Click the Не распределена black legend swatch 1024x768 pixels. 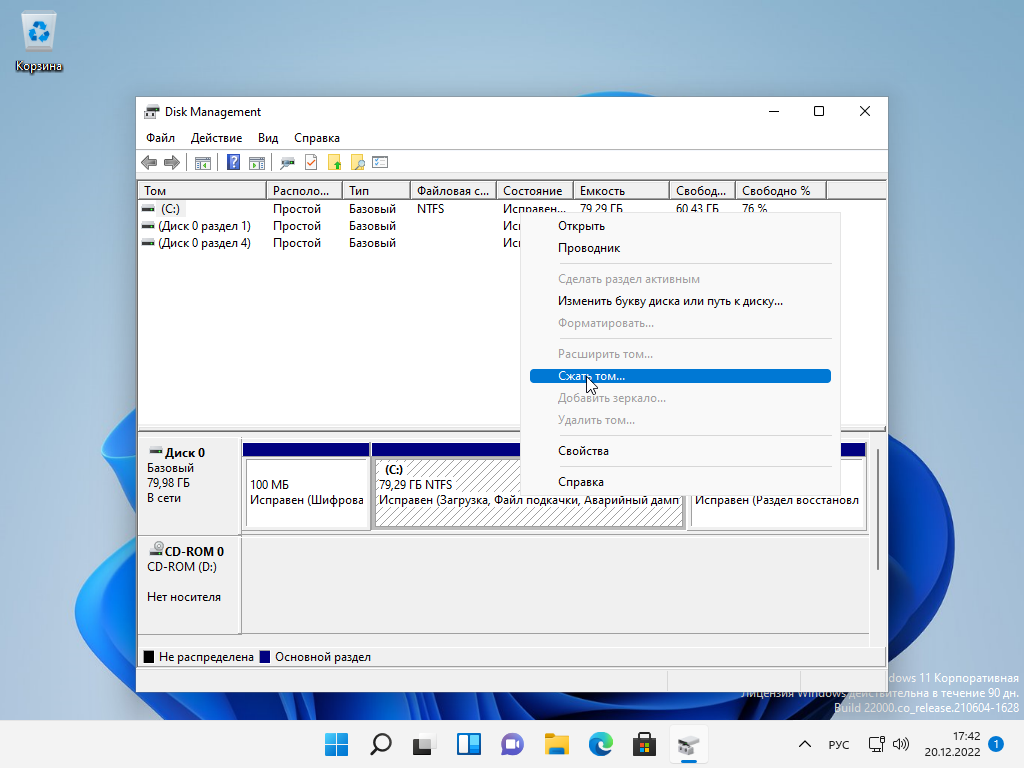[149, 657]
